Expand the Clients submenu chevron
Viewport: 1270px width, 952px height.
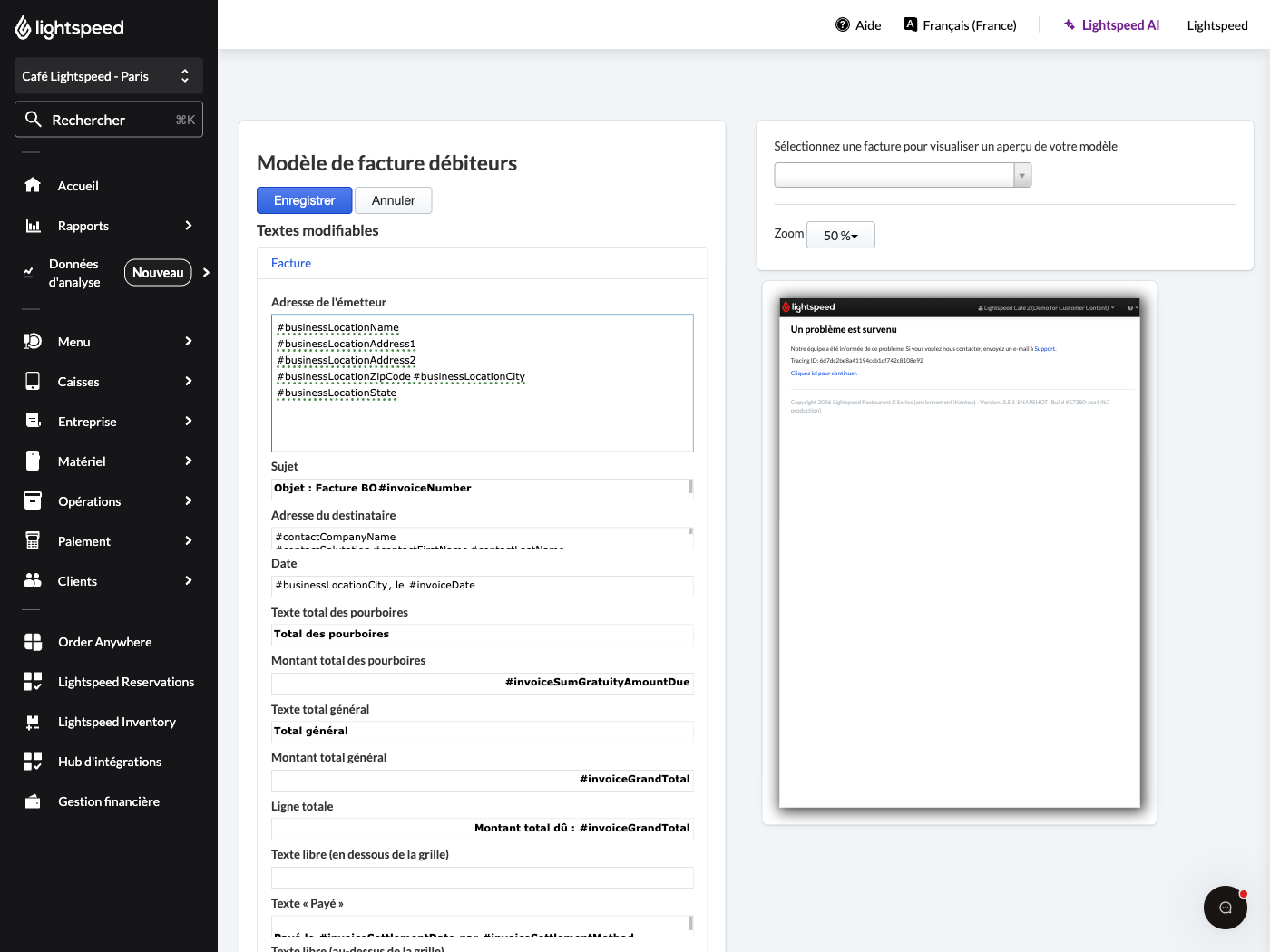[x=189, y=580]
